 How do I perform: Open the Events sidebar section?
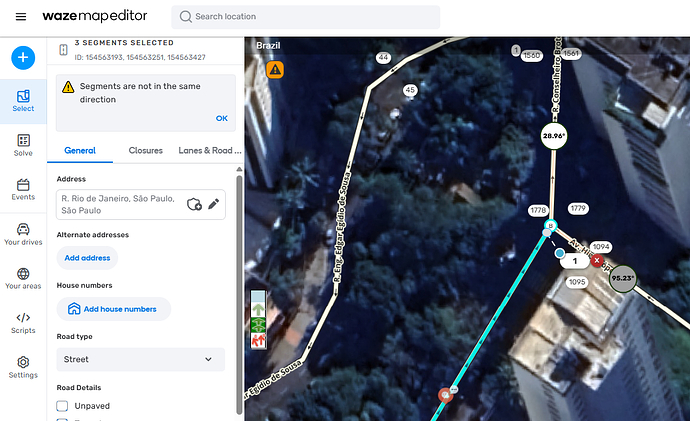tap(23, 190)
